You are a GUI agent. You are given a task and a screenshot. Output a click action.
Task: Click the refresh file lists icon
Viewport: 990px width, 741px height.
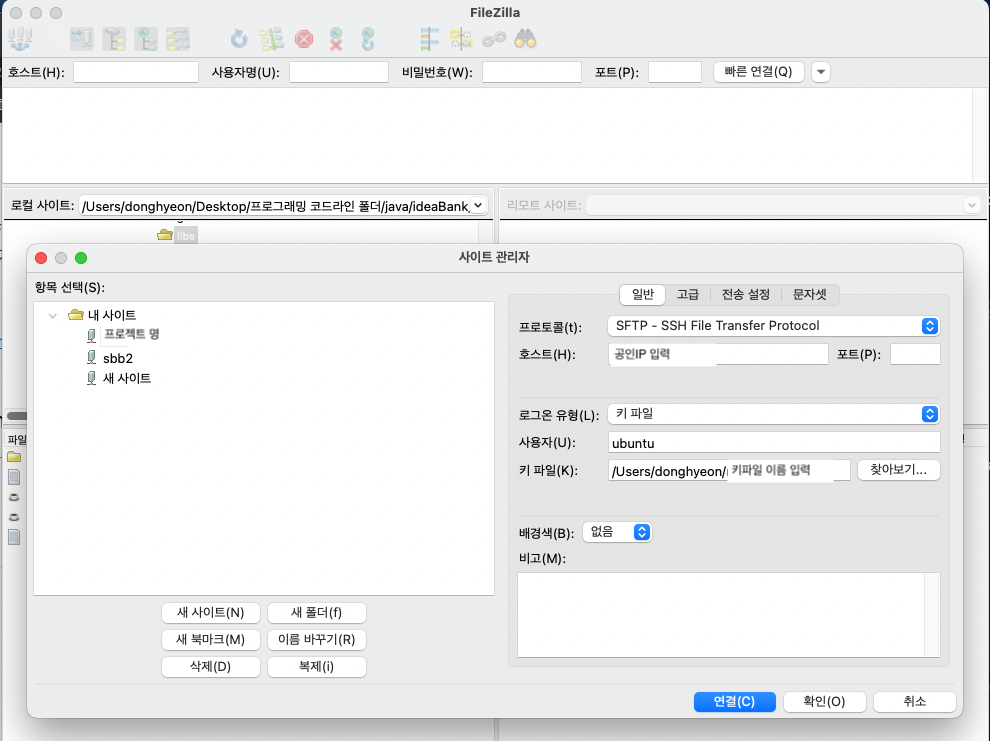(x=239, y=39)
